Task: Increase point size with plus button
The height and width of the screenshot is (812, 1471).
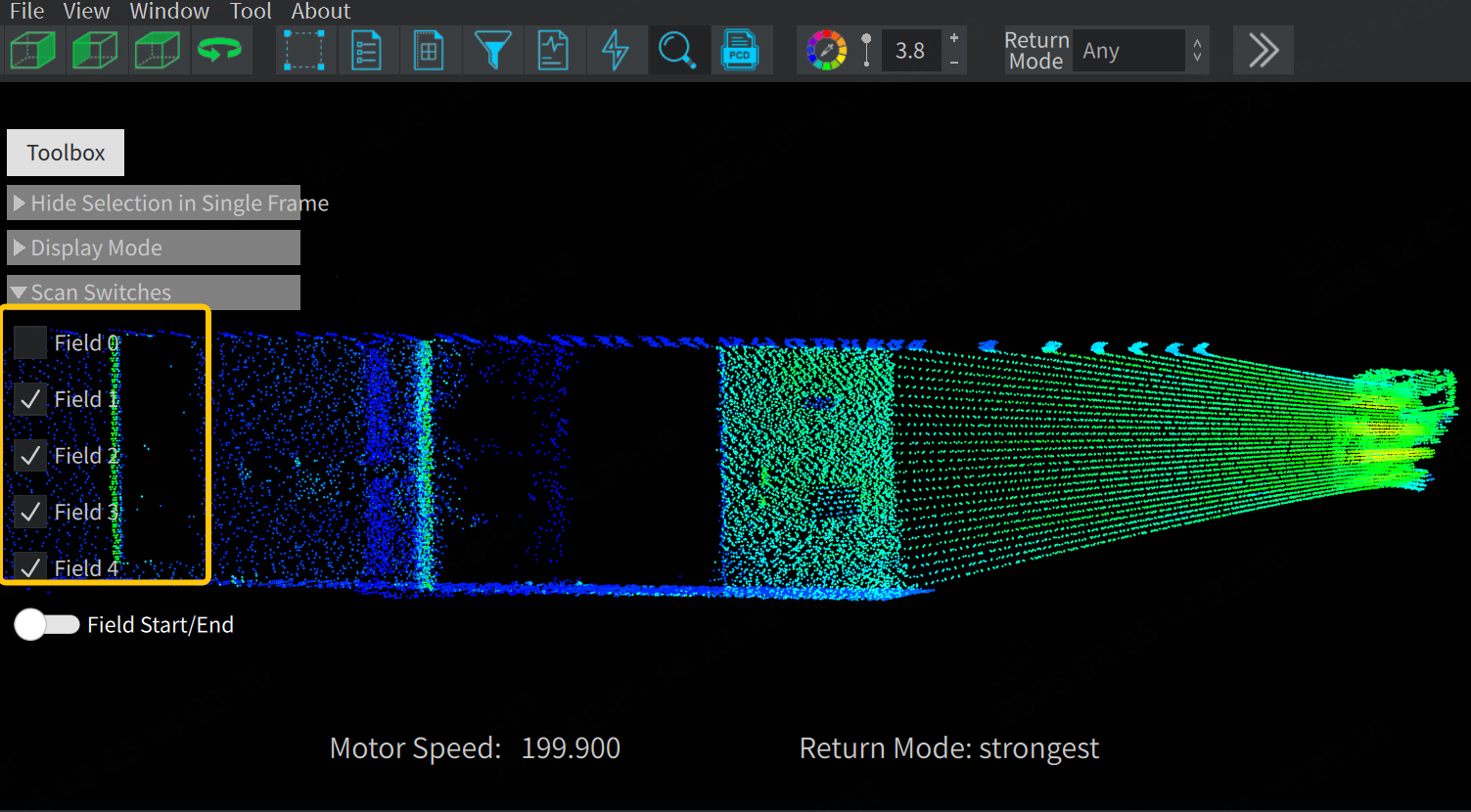Action: 954,38
